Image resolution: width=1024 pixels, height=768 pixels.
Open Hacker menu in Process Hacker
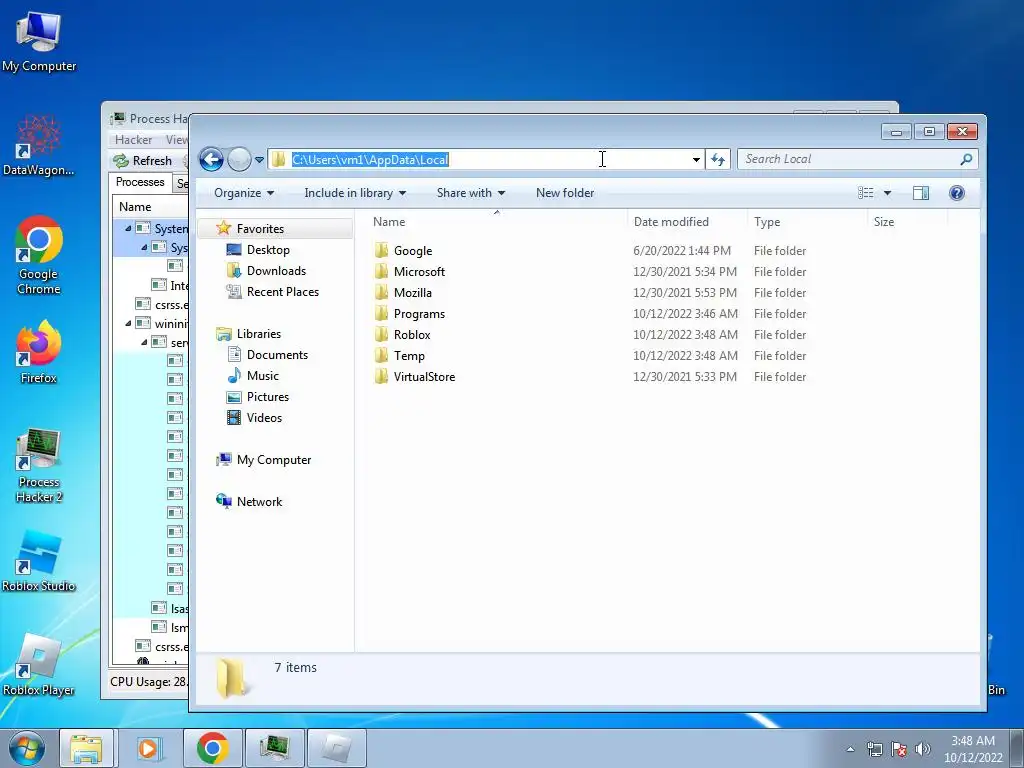(x=133, y=140)
